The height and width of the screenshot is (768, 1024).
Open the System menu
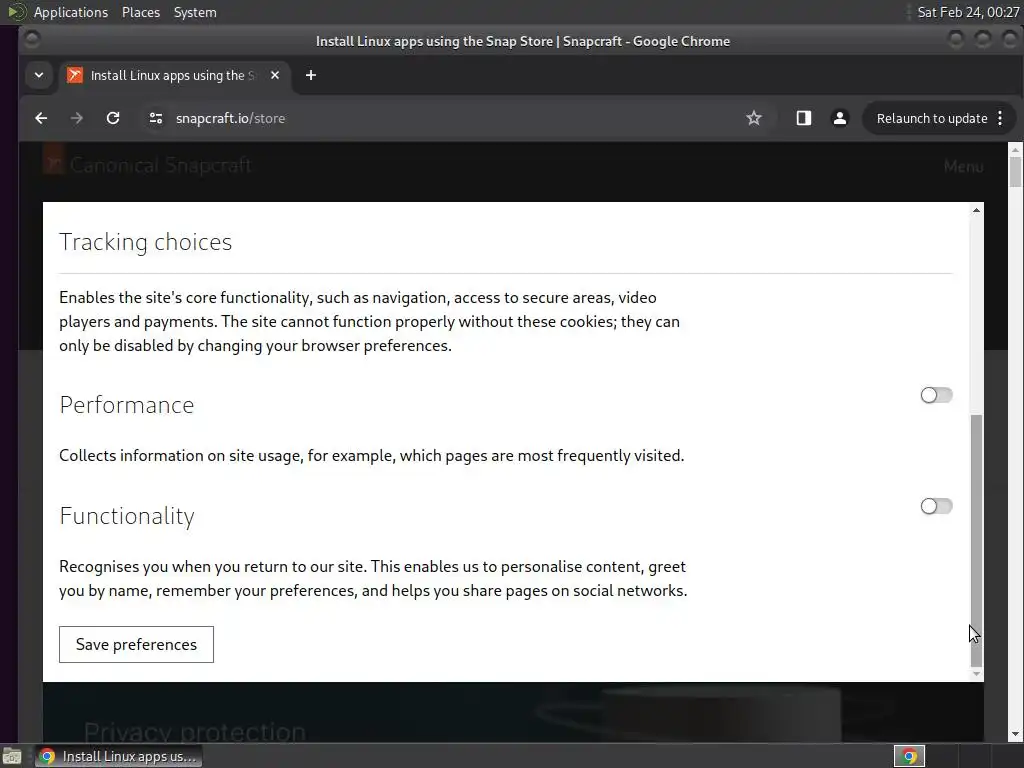195,12
